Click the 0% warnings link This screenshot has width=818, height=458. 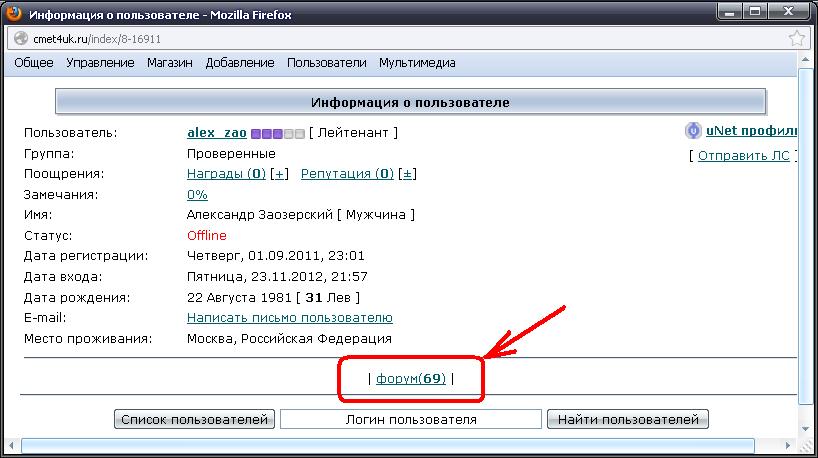click(x=197, y=195)
